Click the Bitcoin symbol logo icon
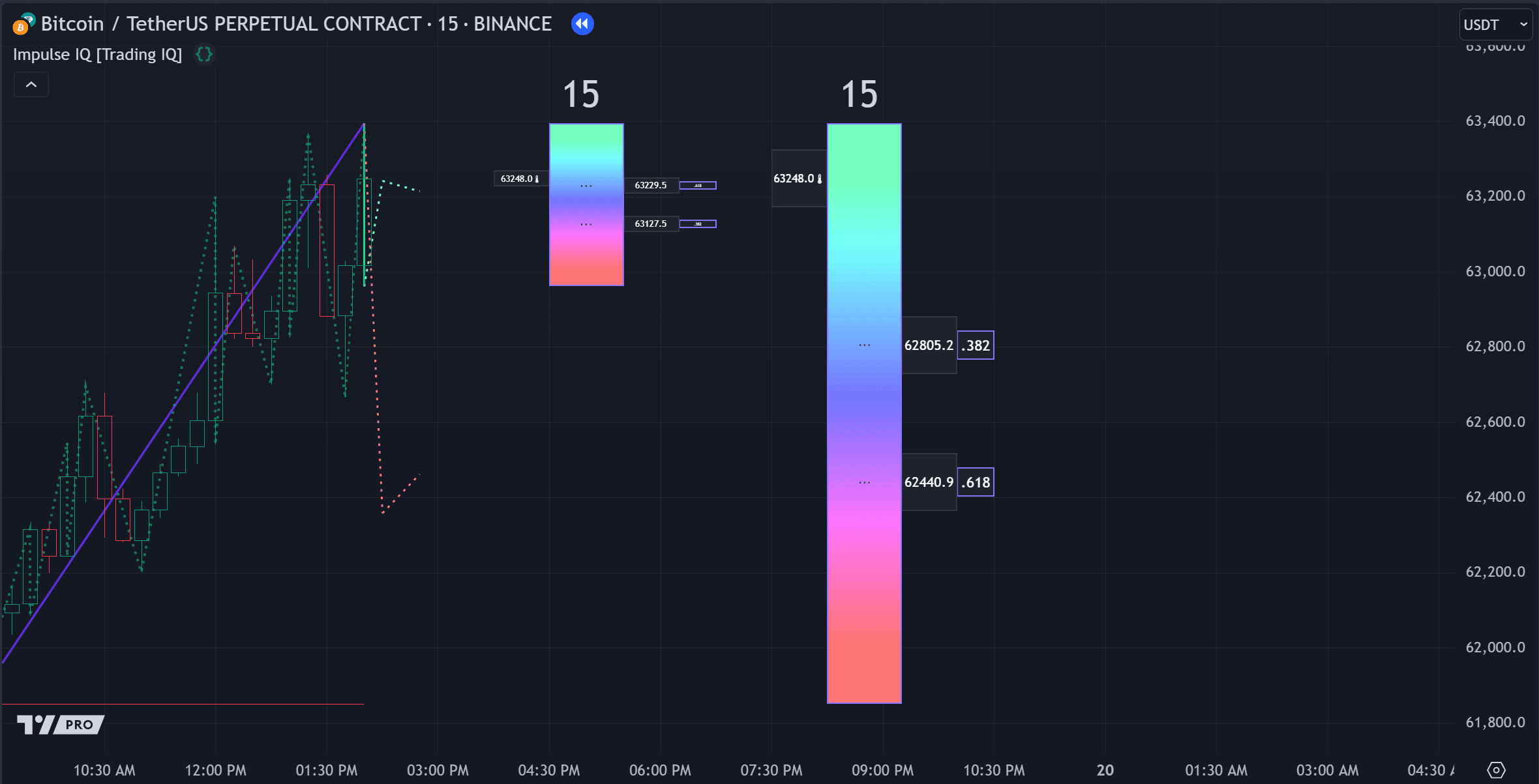The width and height of the screenshot is (1539, 784). 23,24
